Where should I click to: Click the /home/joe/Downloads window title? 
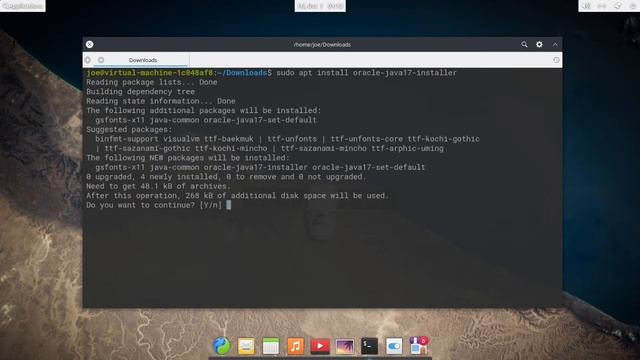tap(322, 44)
